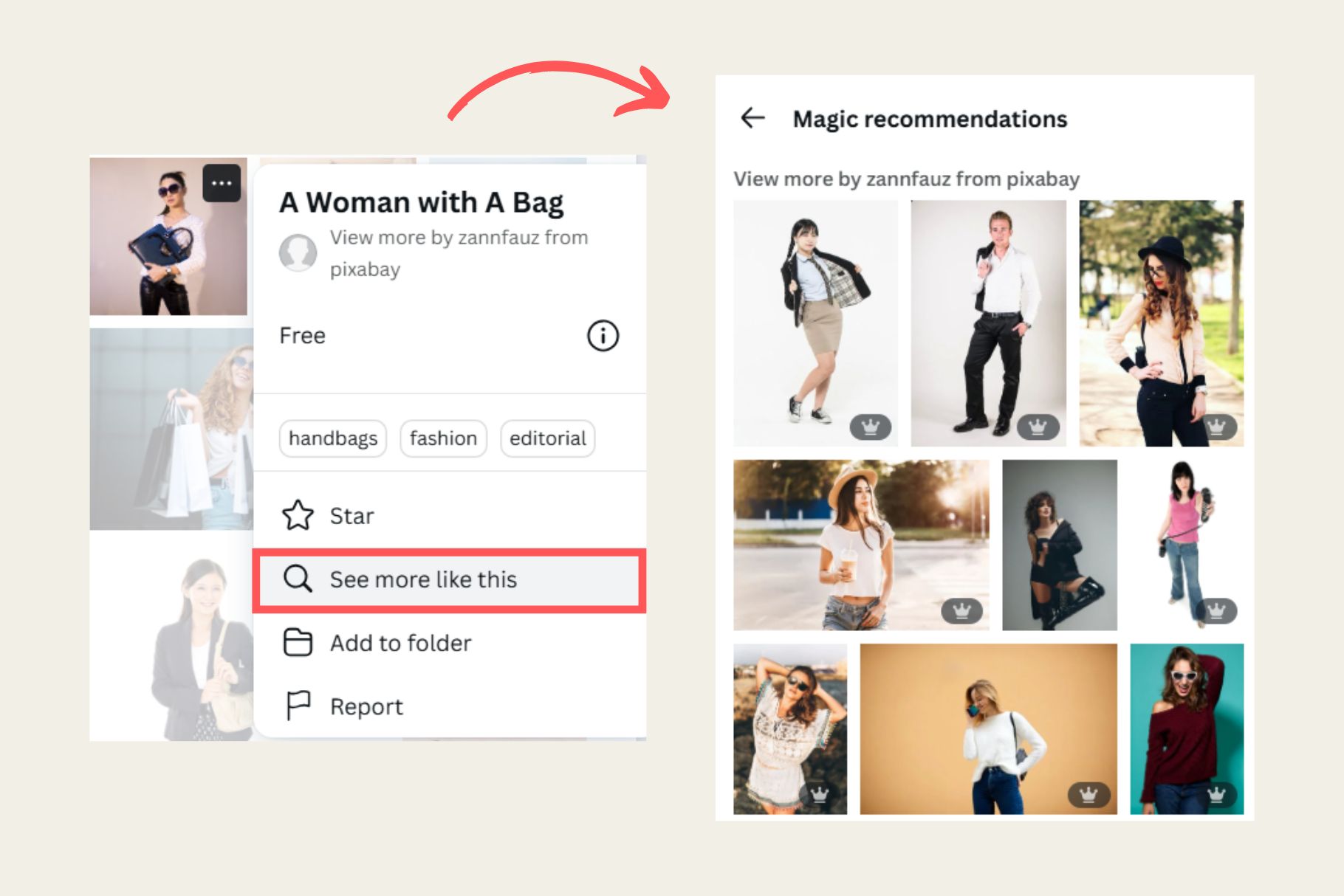Open View more by zannfauz link in the menu
Viewport: 1344px width, 896px height.
(x=459, y=253)
